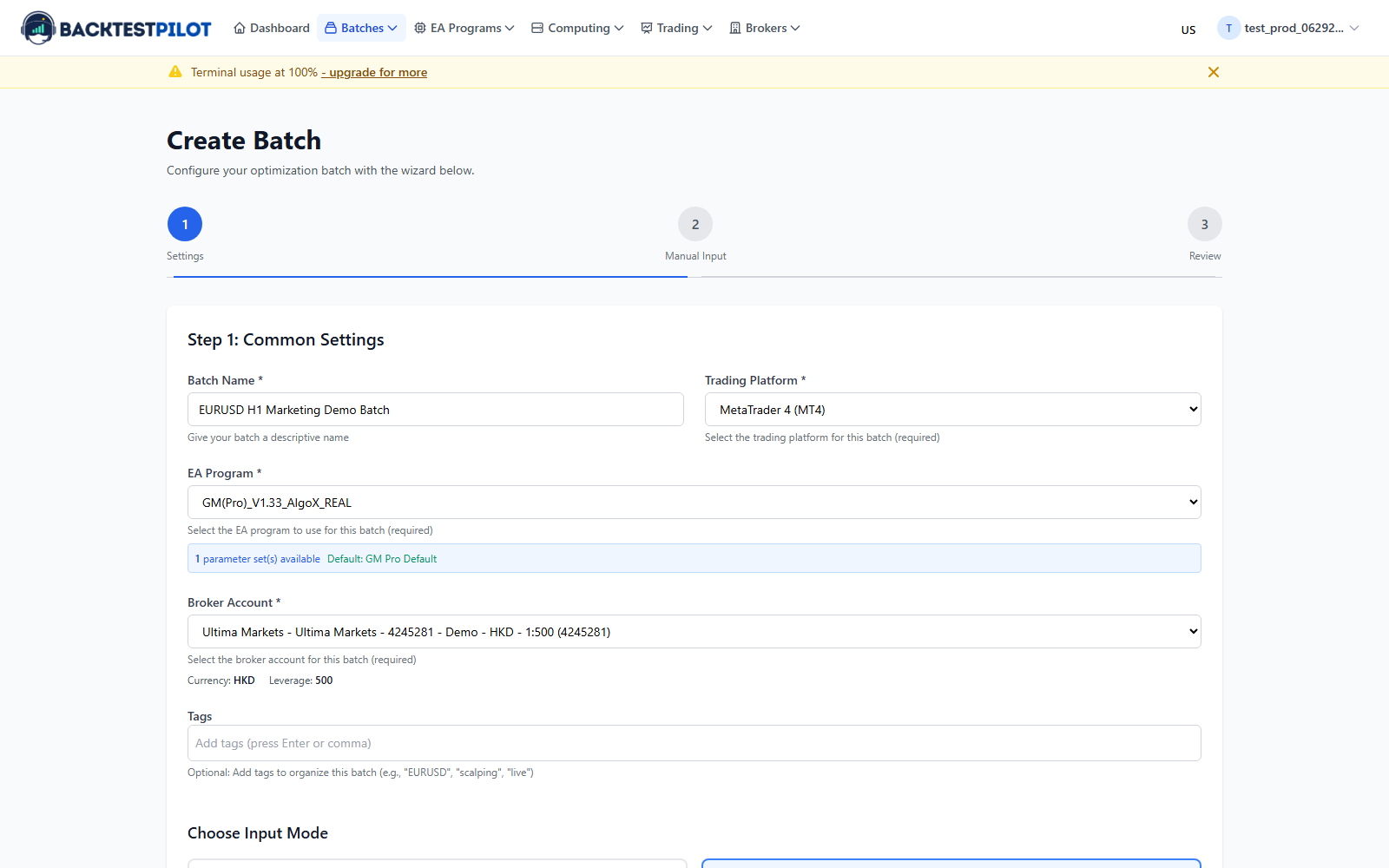This screenshot has height=868, width=1389.
Task: Click the upgrade for more link
Action: pyautogui.click(x=374, y=72)
